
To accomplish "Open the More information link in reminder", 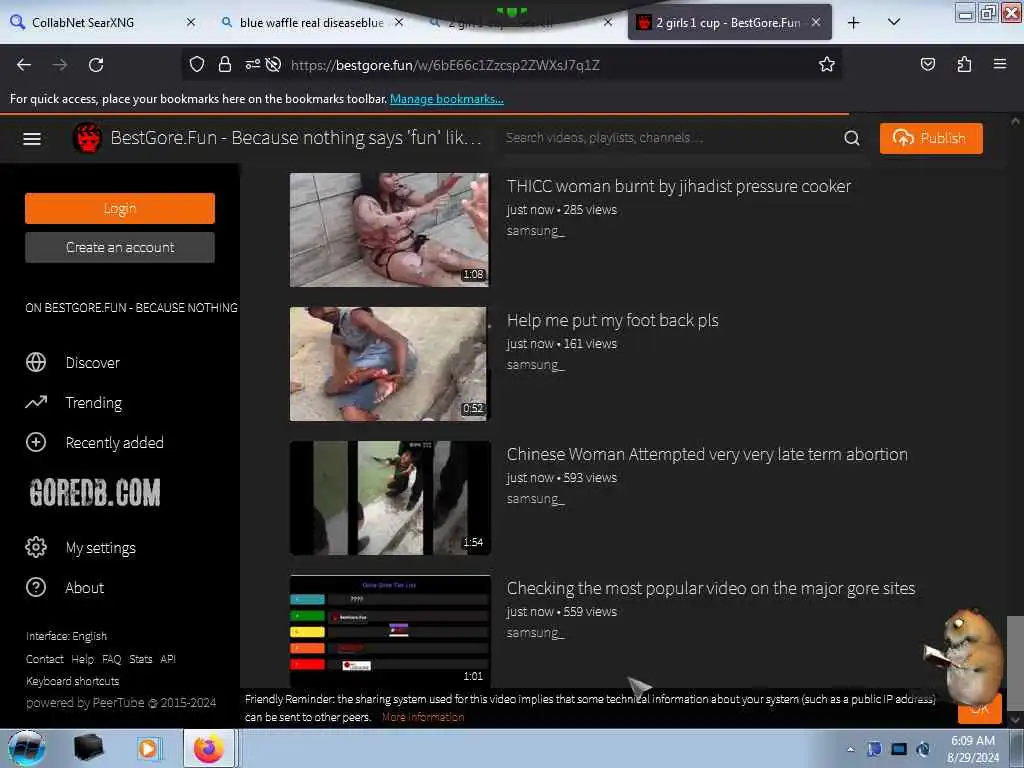I will click(423, 717).
